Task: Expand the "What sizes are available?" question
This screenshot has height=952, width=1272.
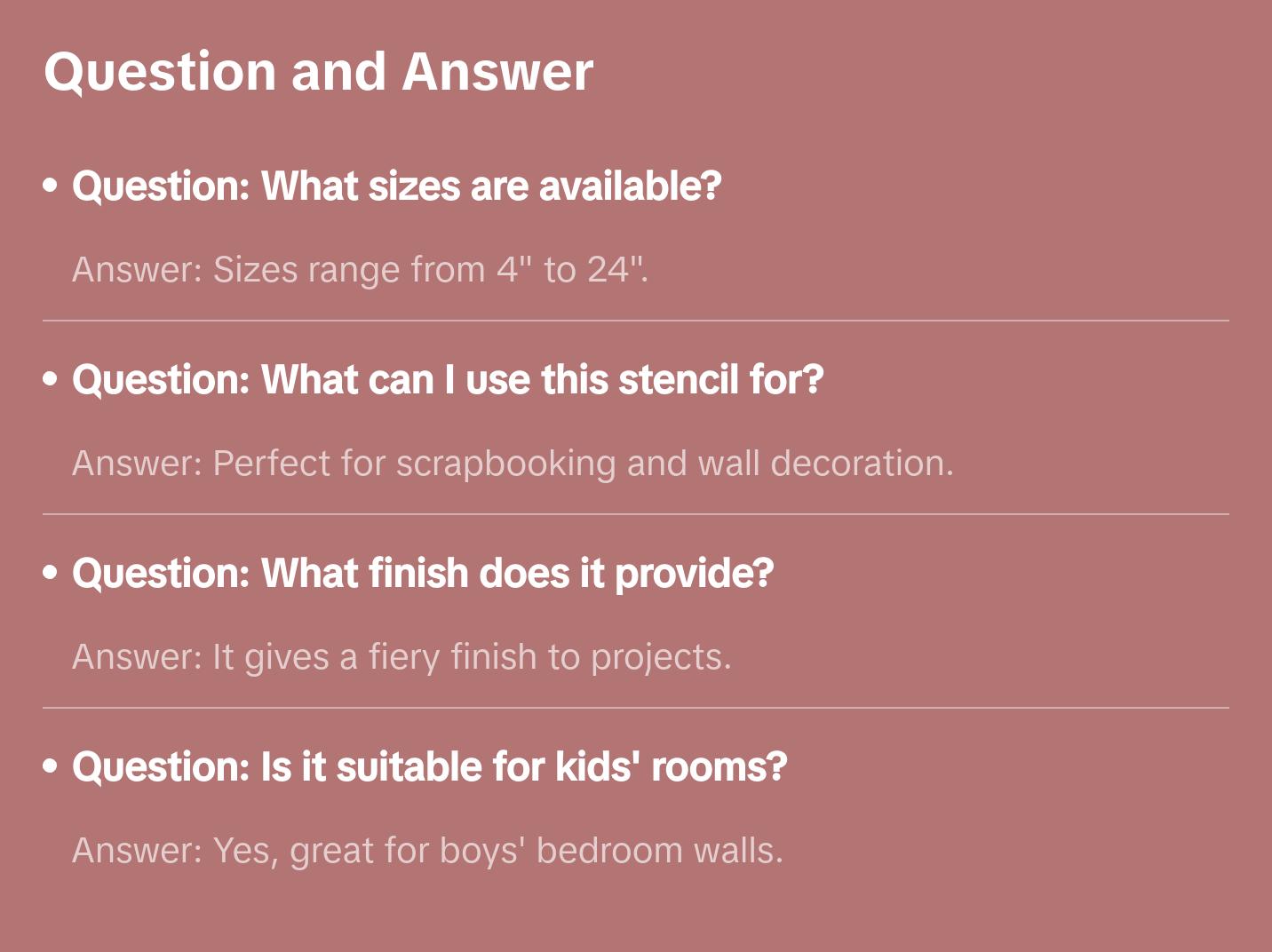Action: pos(396,186)
